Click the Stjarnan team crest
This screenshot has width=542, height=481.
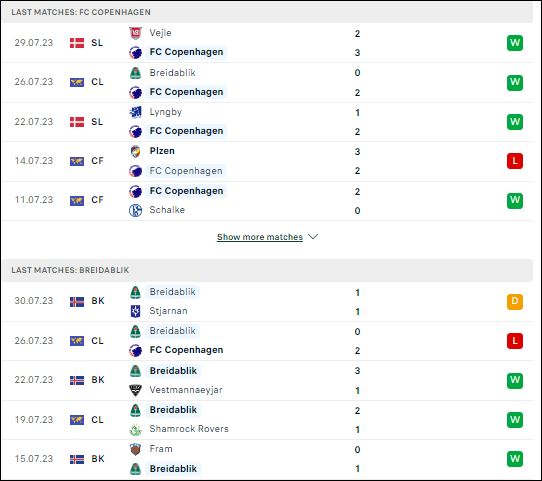(136, 311)
